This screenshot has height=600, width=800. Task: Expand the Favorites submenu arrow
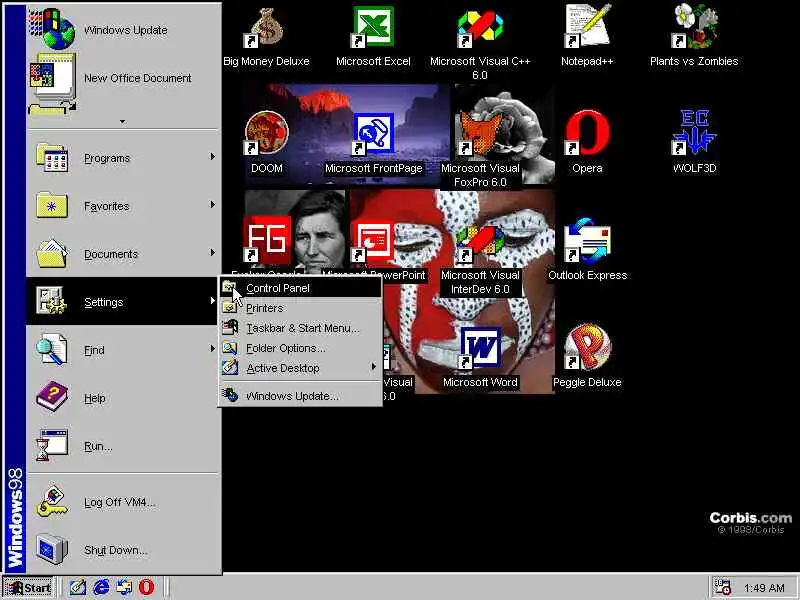tap(212, 205)
